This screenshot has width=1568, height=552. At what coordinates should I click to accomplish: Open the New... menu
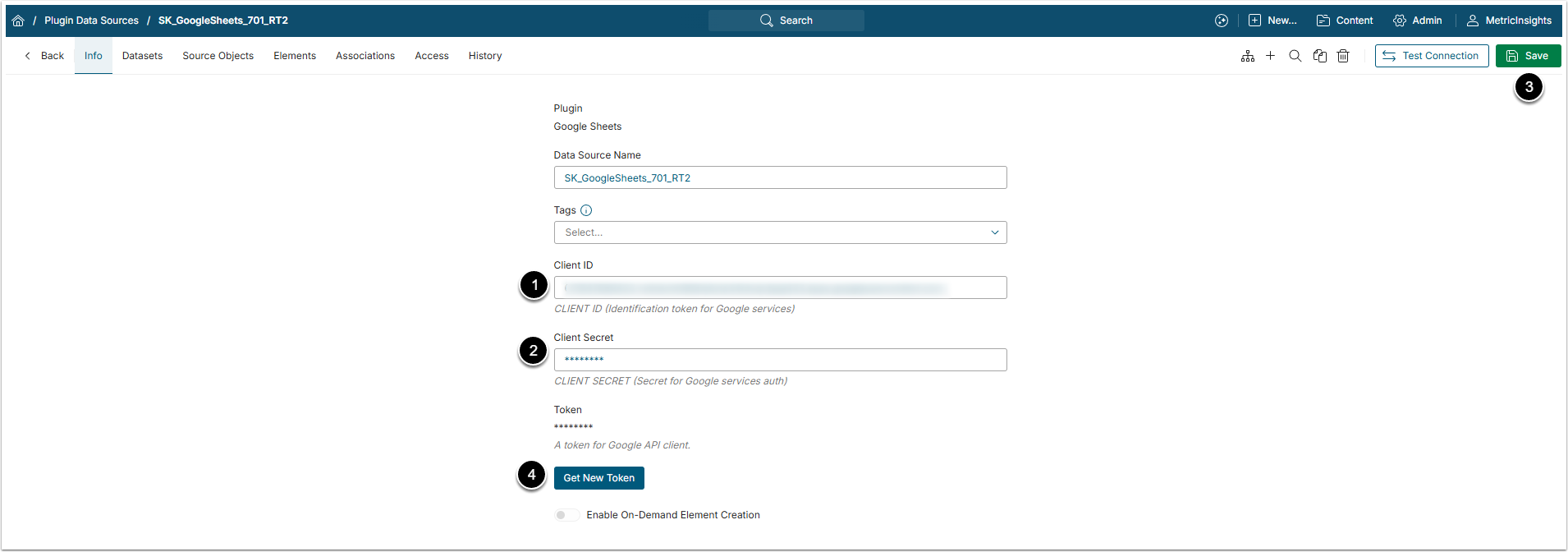point(1272,21)
